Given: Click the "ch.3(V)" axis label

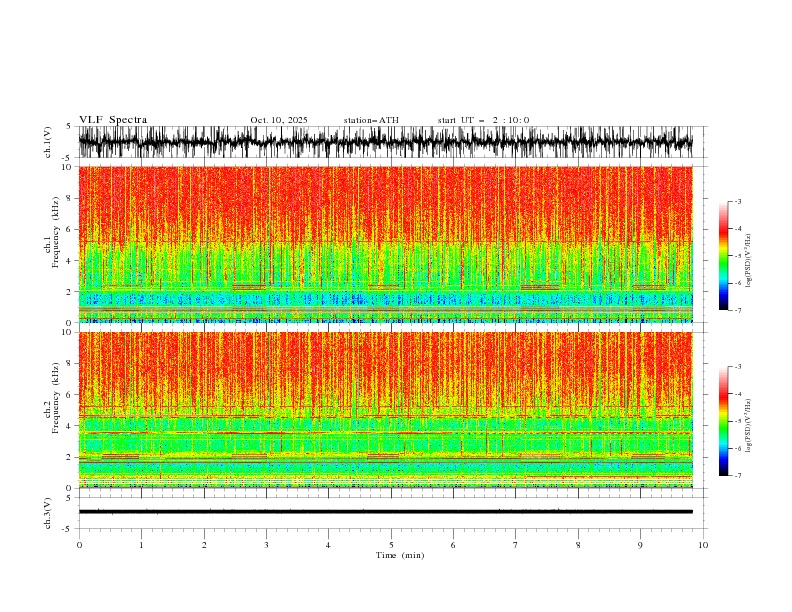Looking at the screenshot, I should pos(48,513).
